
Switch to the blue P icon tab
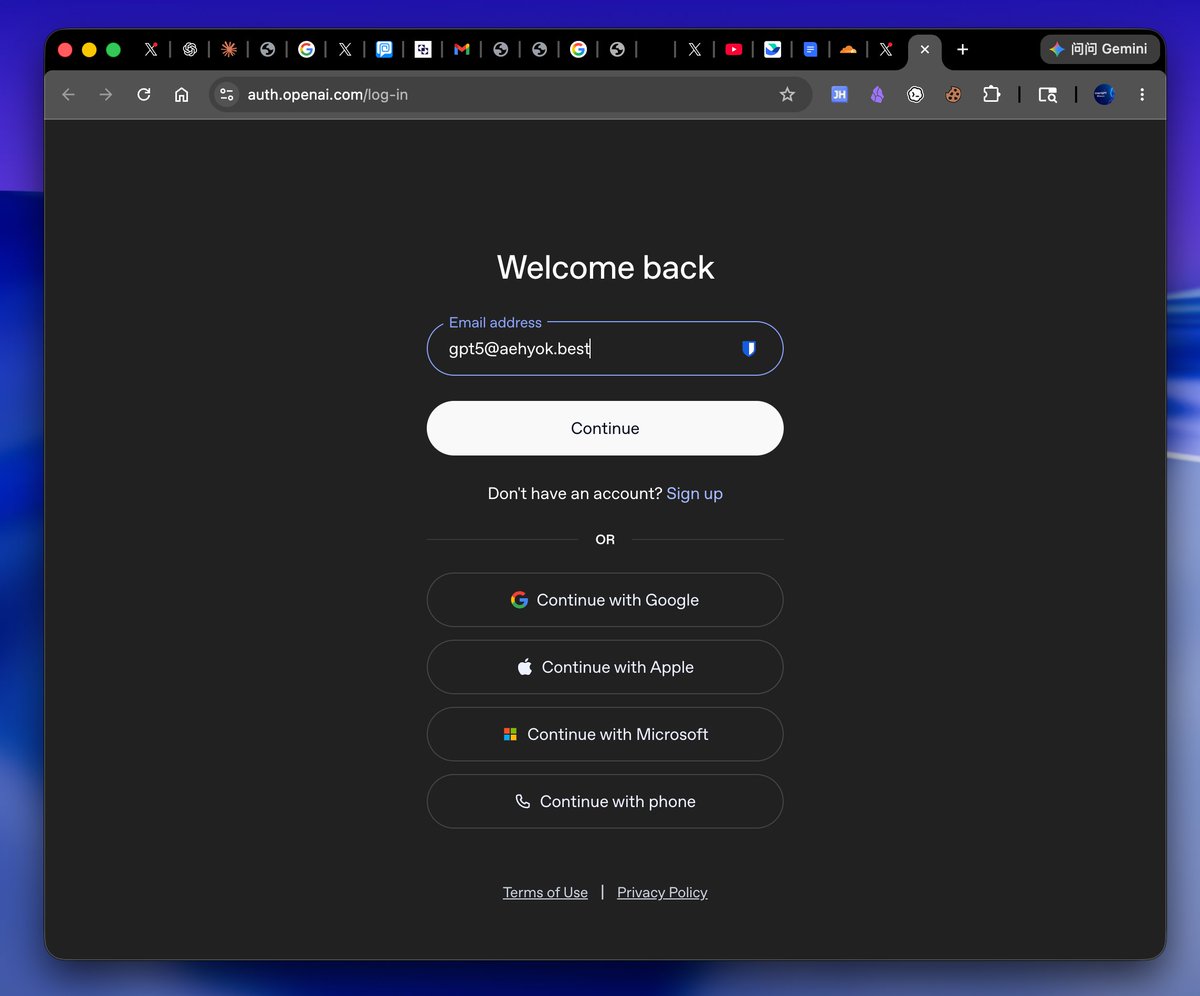click(384, 49)
